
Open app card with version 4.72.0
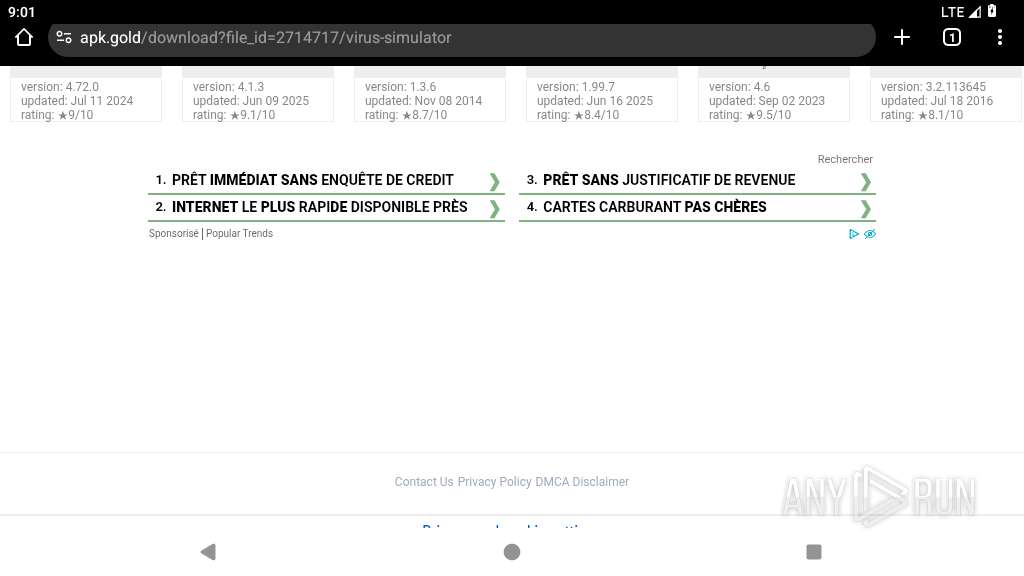(x=86, y=95)
